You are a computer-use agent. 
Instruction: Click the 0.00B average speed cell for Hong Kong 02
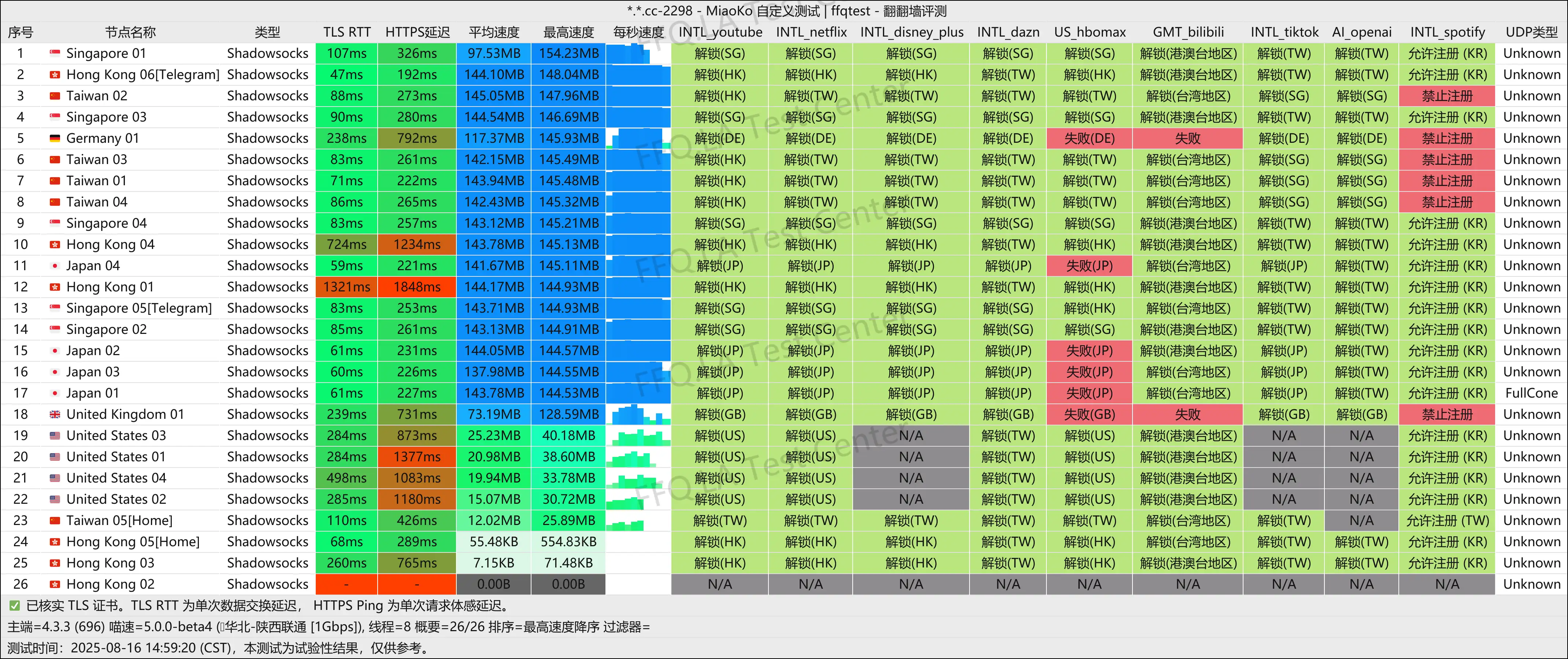click(494, 584)
